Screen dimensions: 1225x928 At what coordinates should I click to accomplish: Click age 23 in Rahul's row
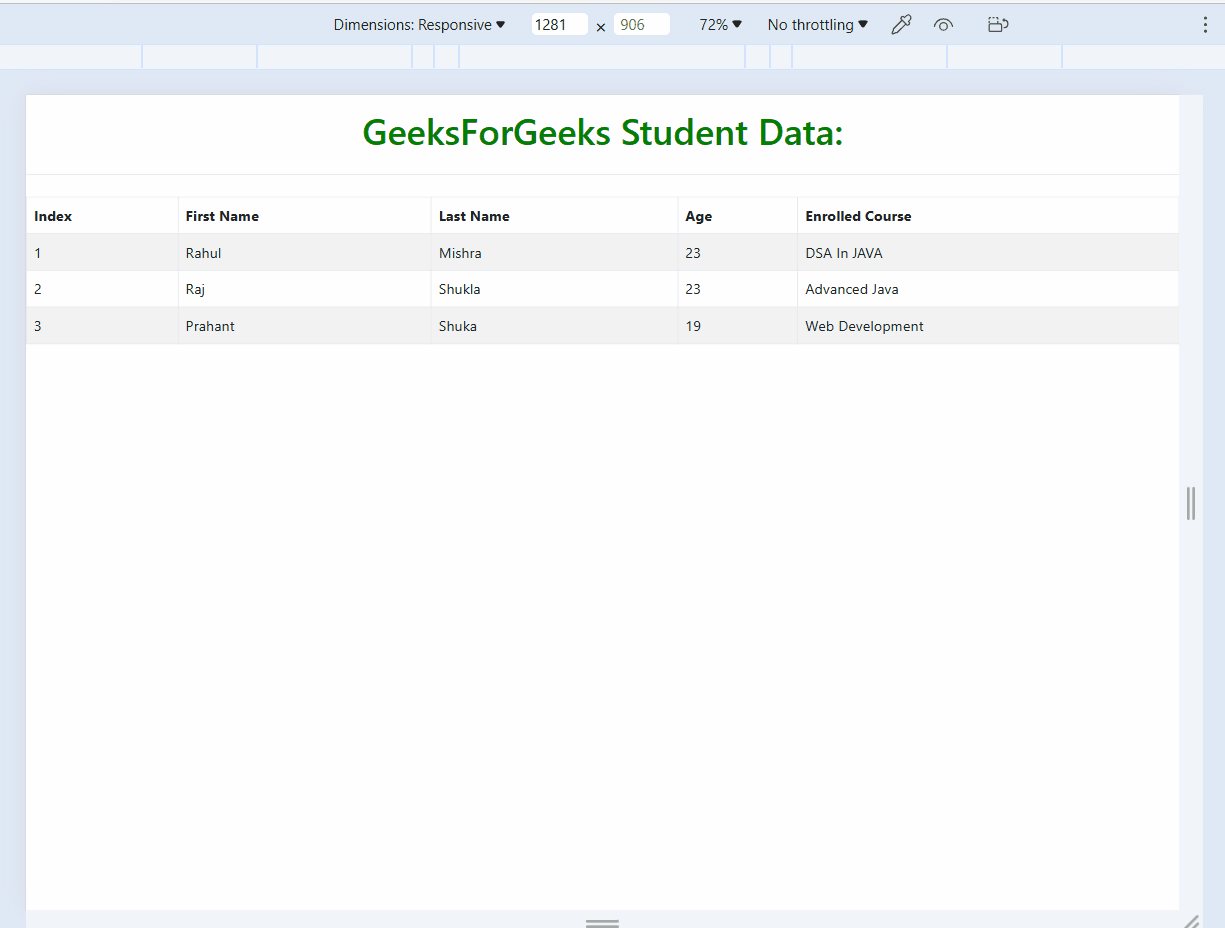(737, 253)
